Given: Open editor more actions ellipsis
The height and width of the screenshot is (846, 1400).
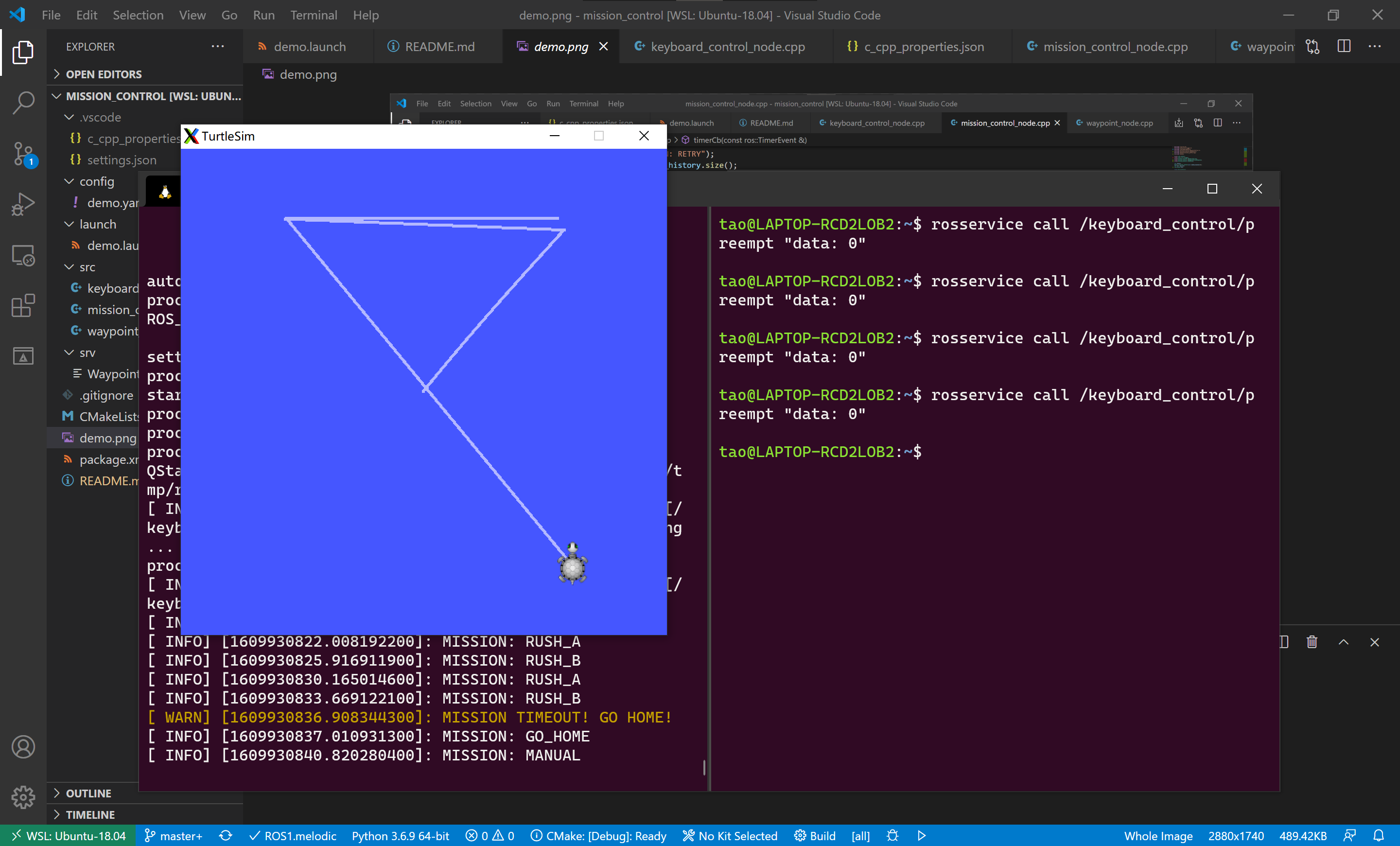Looking at the screenshot, I should 1375,47.
